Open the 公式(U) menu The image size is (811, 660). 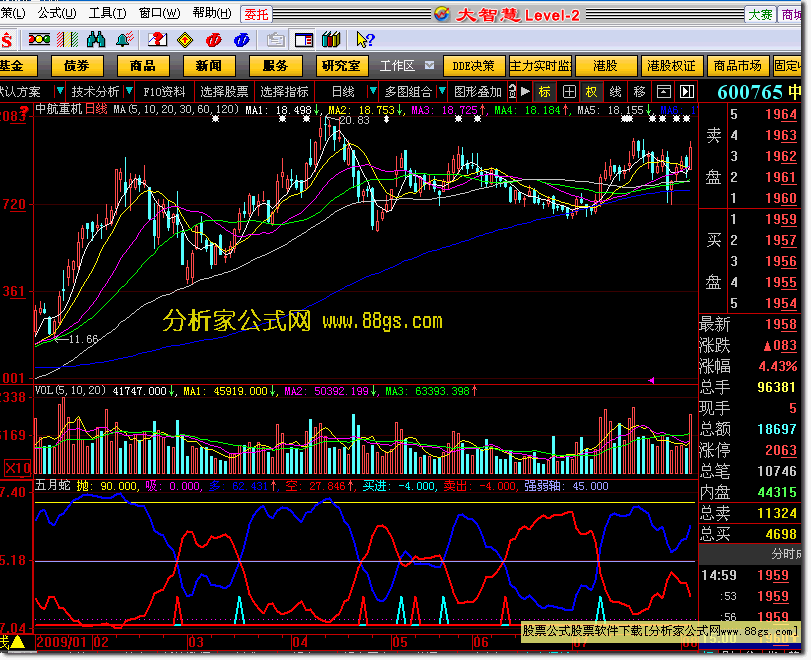tap(57, 13)
